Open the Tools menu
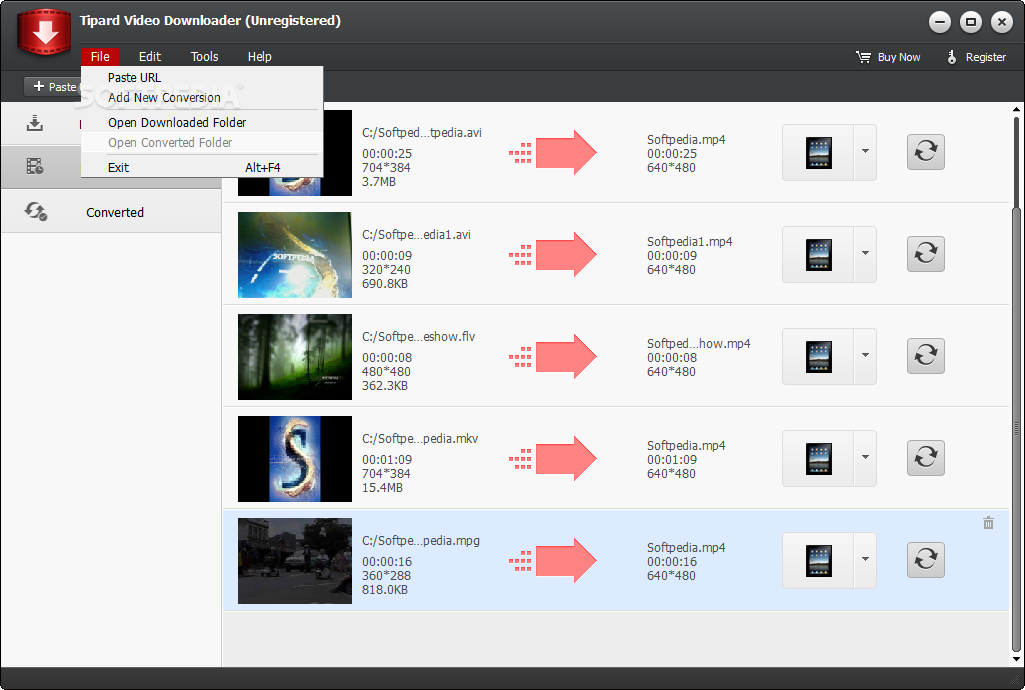 click(x=205, y=57)
